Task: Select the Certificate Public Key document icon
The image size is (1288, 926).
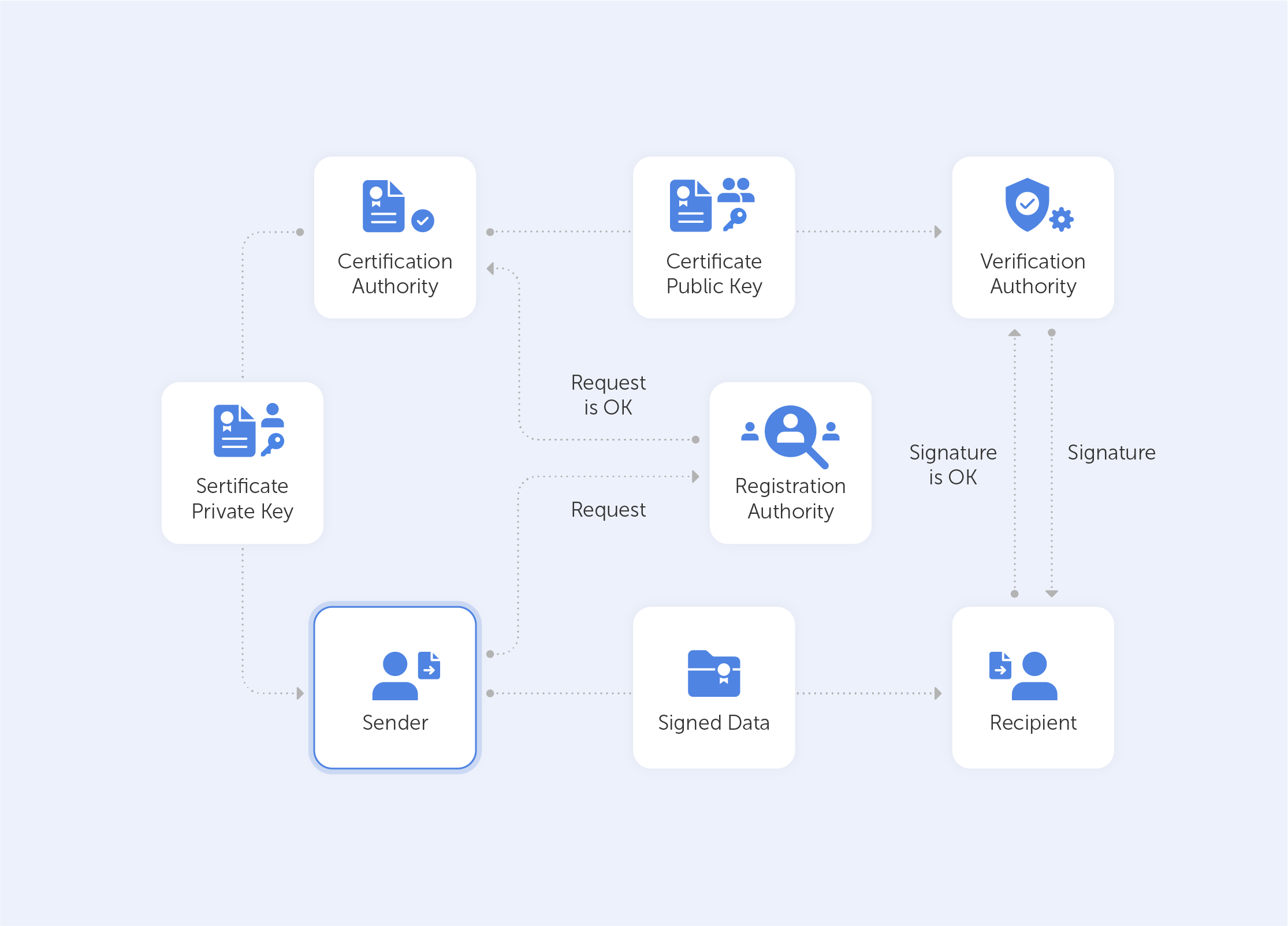Action: coord(691,205)
